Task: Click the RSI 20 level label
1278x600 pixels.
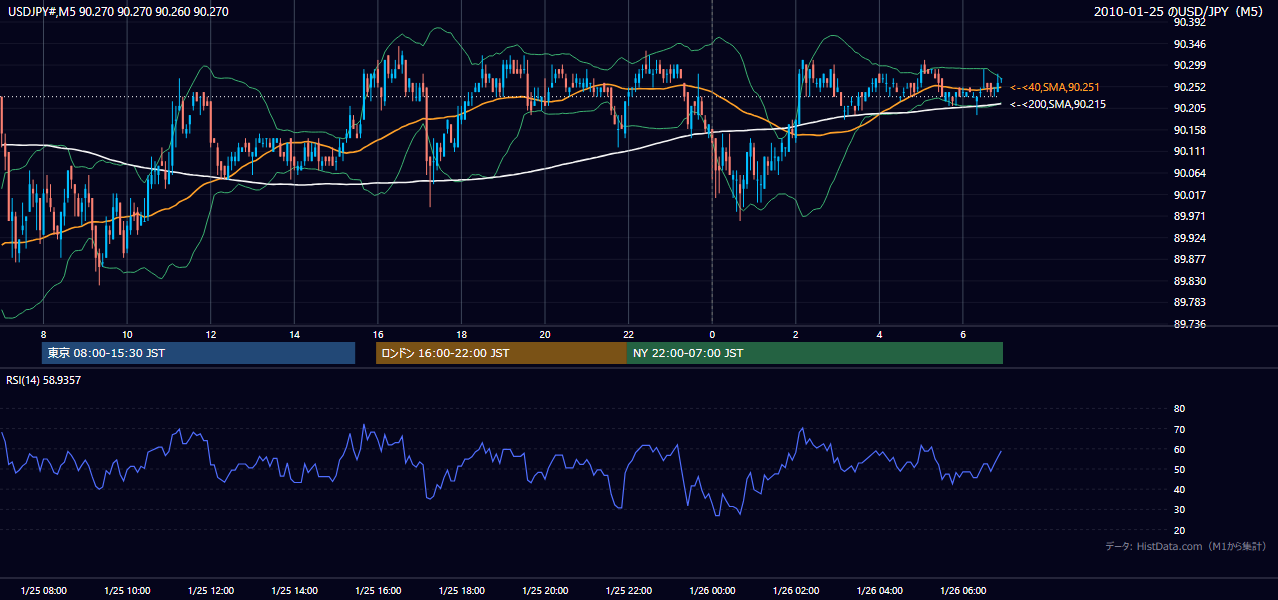Action: click(1179, 530)
